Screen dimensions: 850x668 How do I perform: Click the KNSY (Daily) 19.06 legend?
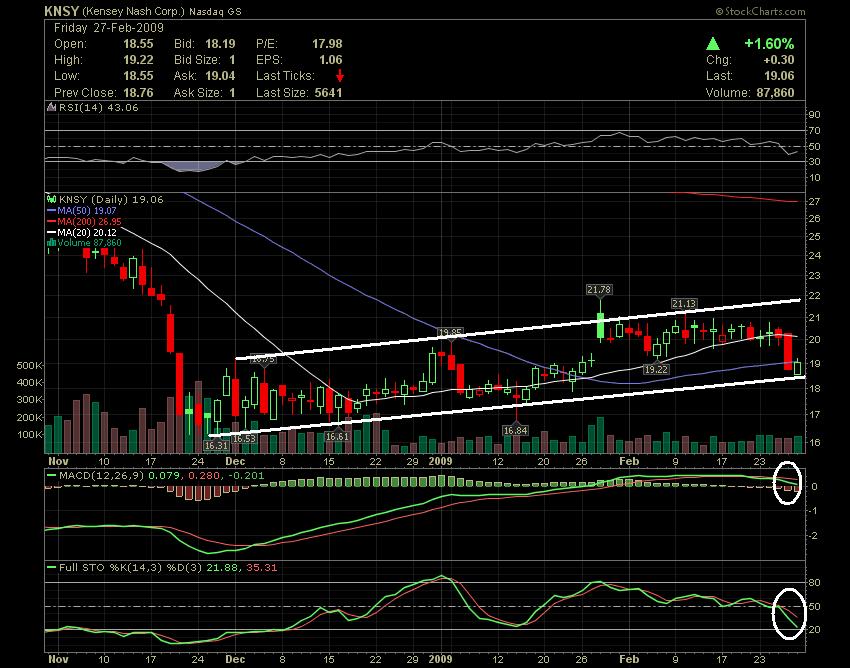111,199
